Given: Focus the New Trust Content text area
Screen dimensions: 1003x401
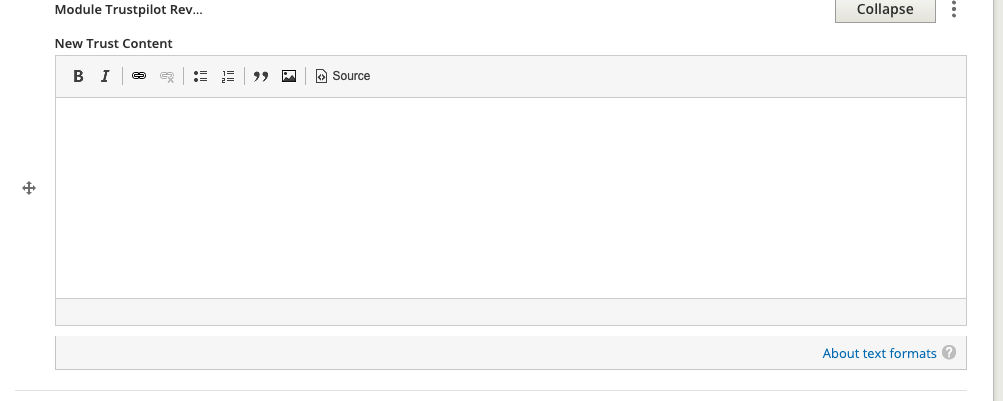Looking at the screenshot, I should tap(510, 198).
